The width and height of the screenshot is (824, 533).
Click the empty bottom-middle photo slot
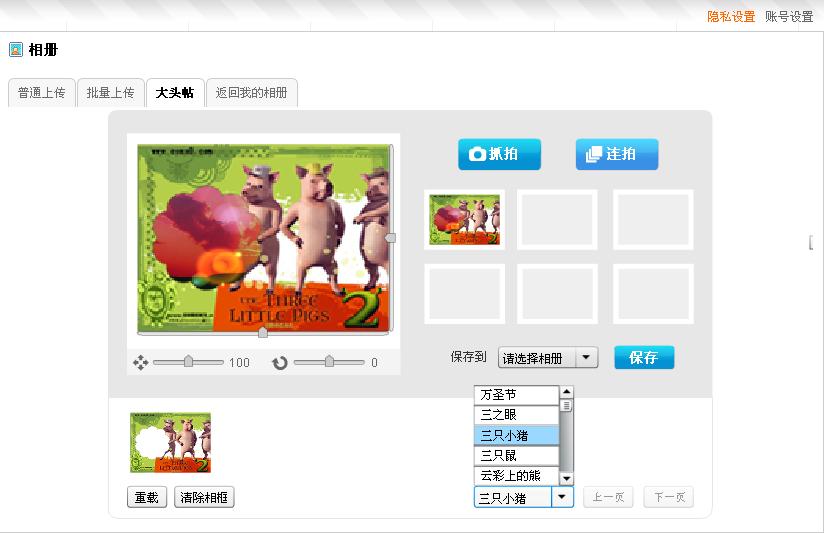(557, 294)
